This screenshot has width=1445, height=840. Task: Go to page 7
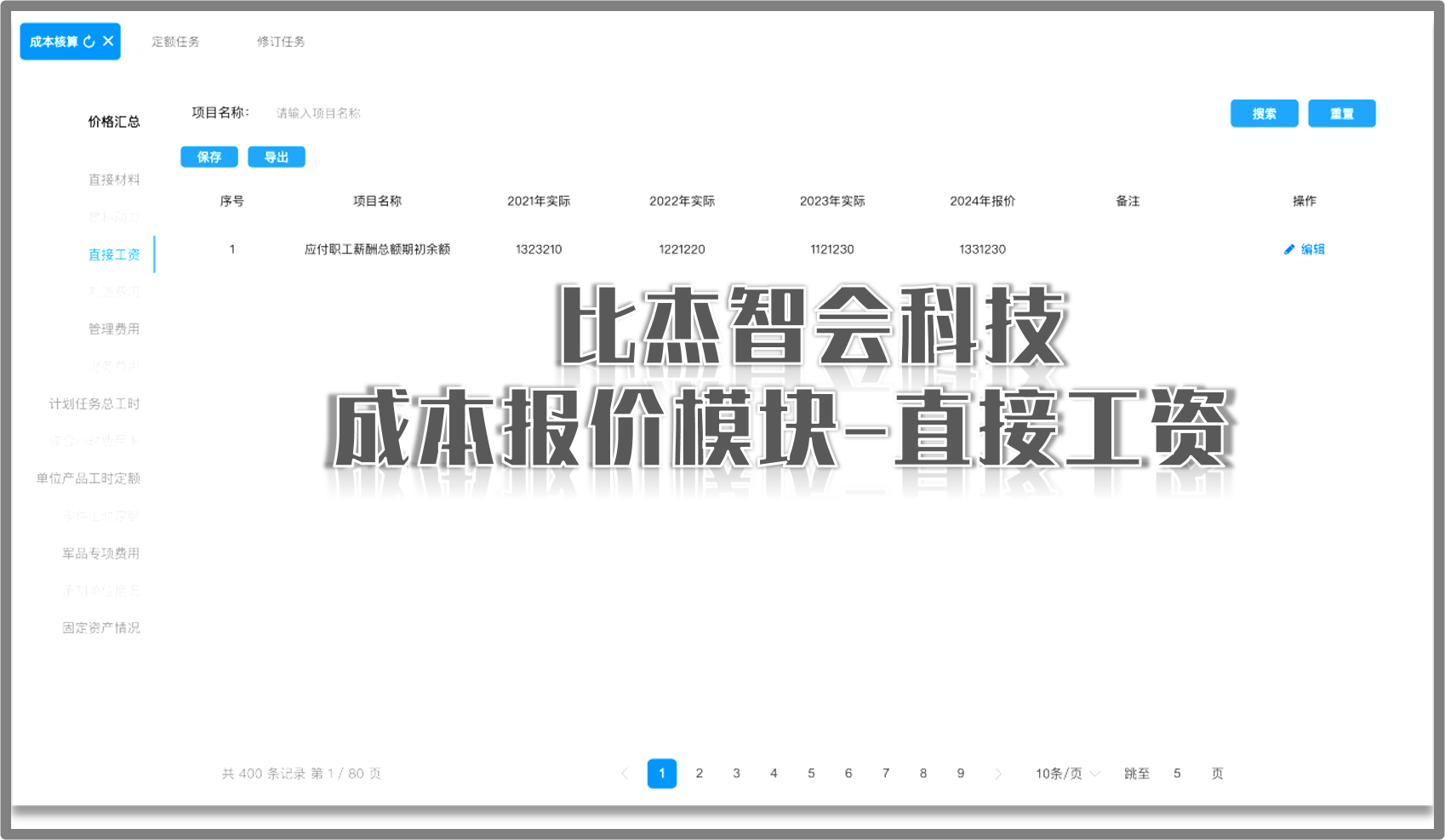pyautogui.click(x=886, y=774)
